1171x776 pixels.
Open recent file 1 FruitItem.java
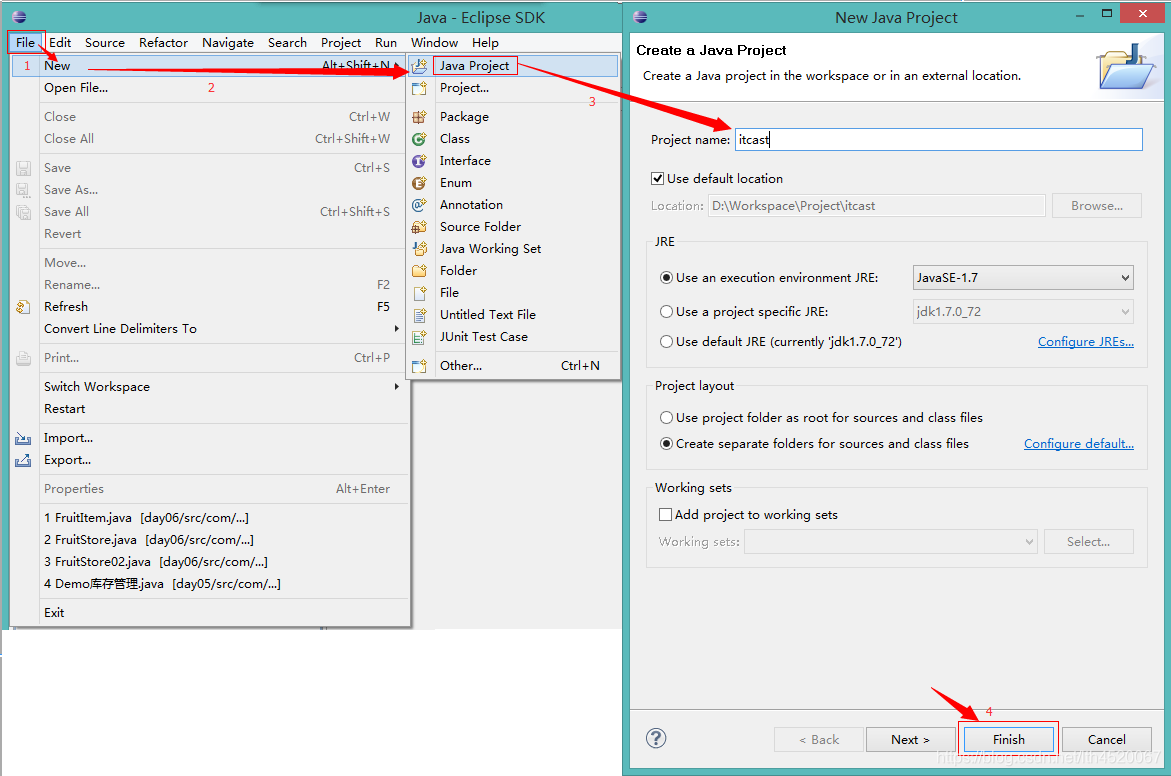click(211, 518)
